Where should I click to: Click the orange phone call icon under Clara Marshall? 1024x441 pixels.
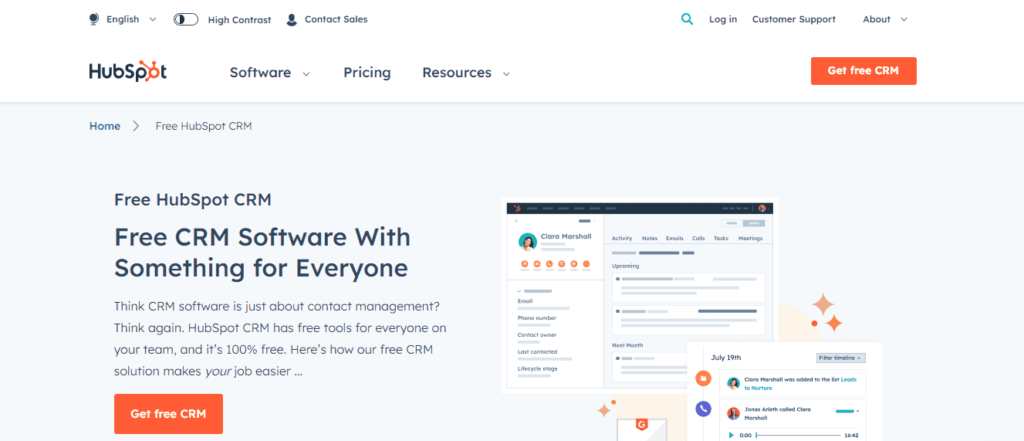pos(549,264)
